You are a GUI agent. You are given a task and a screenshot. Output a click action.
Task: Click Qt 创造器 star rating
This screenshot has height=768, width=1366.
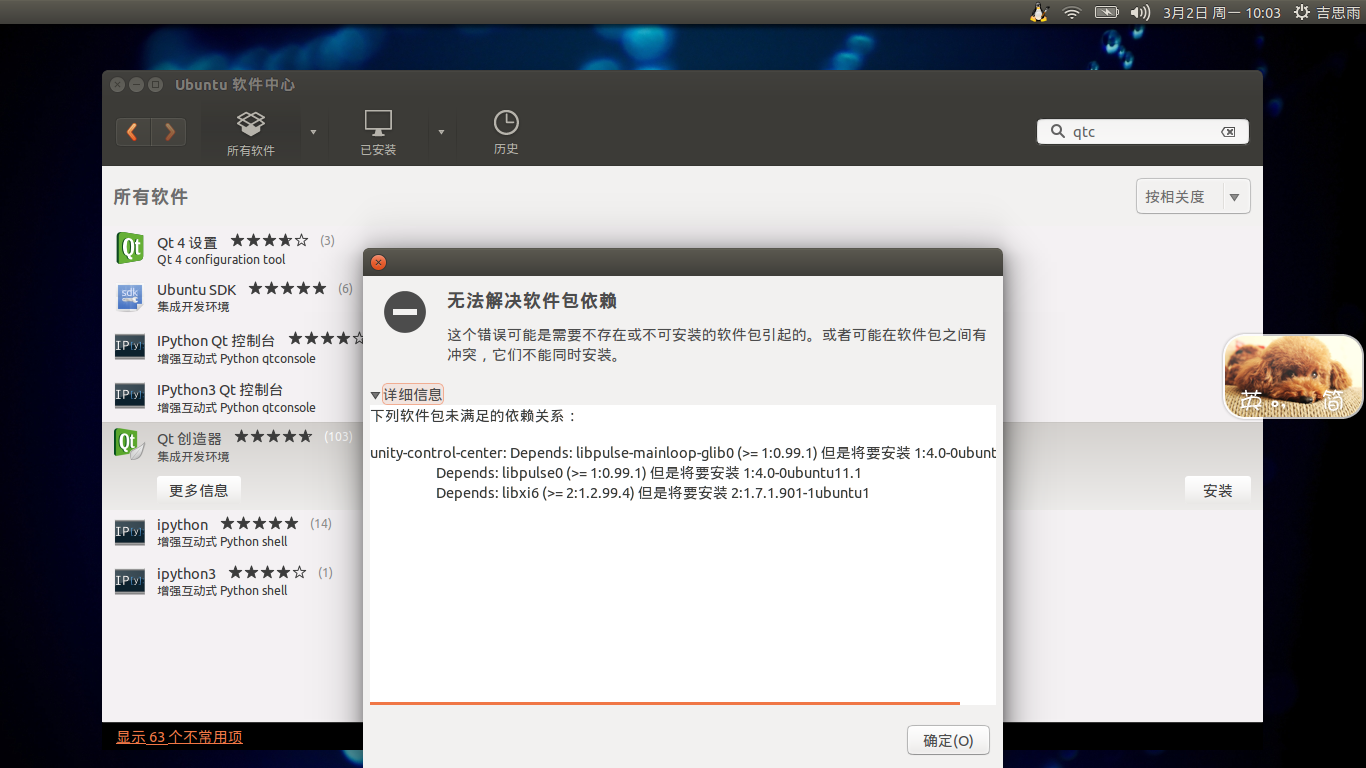click(x=273, y=437)
